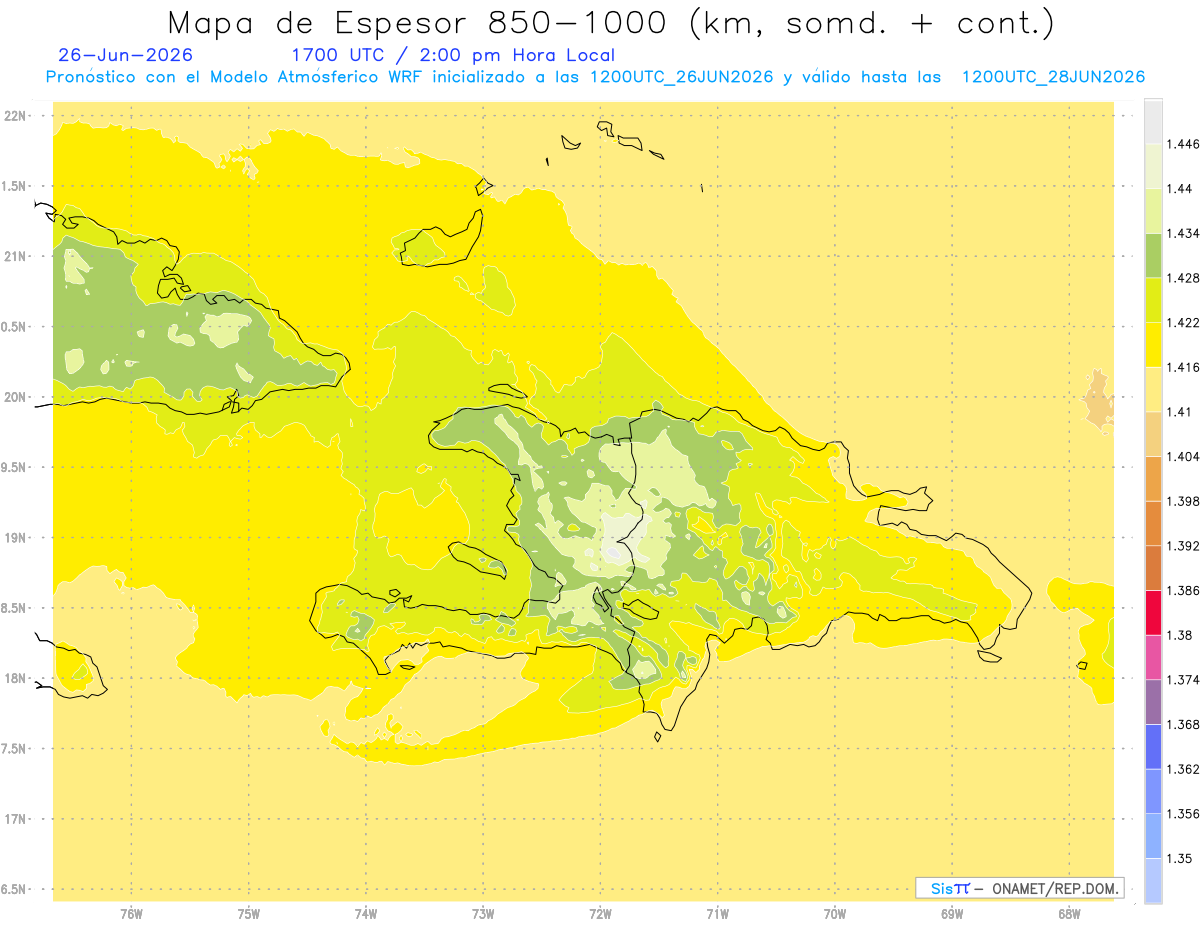Select the legend swatch between 1.44 and 1.446

coord(1153,166)
